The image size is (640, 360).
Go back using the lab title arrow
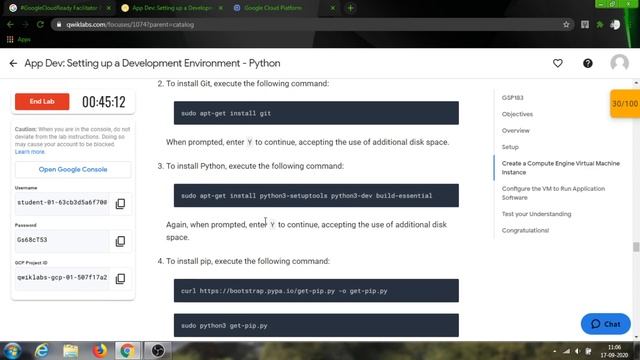click(x=13, y=63)
